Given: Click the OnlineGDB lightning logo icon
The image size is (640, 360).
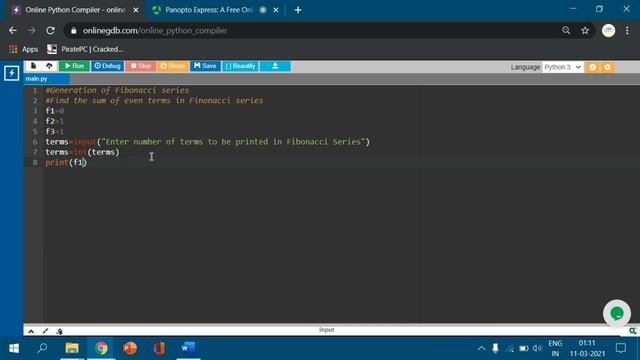Looking at the screenshot, I should coord(11,73).
